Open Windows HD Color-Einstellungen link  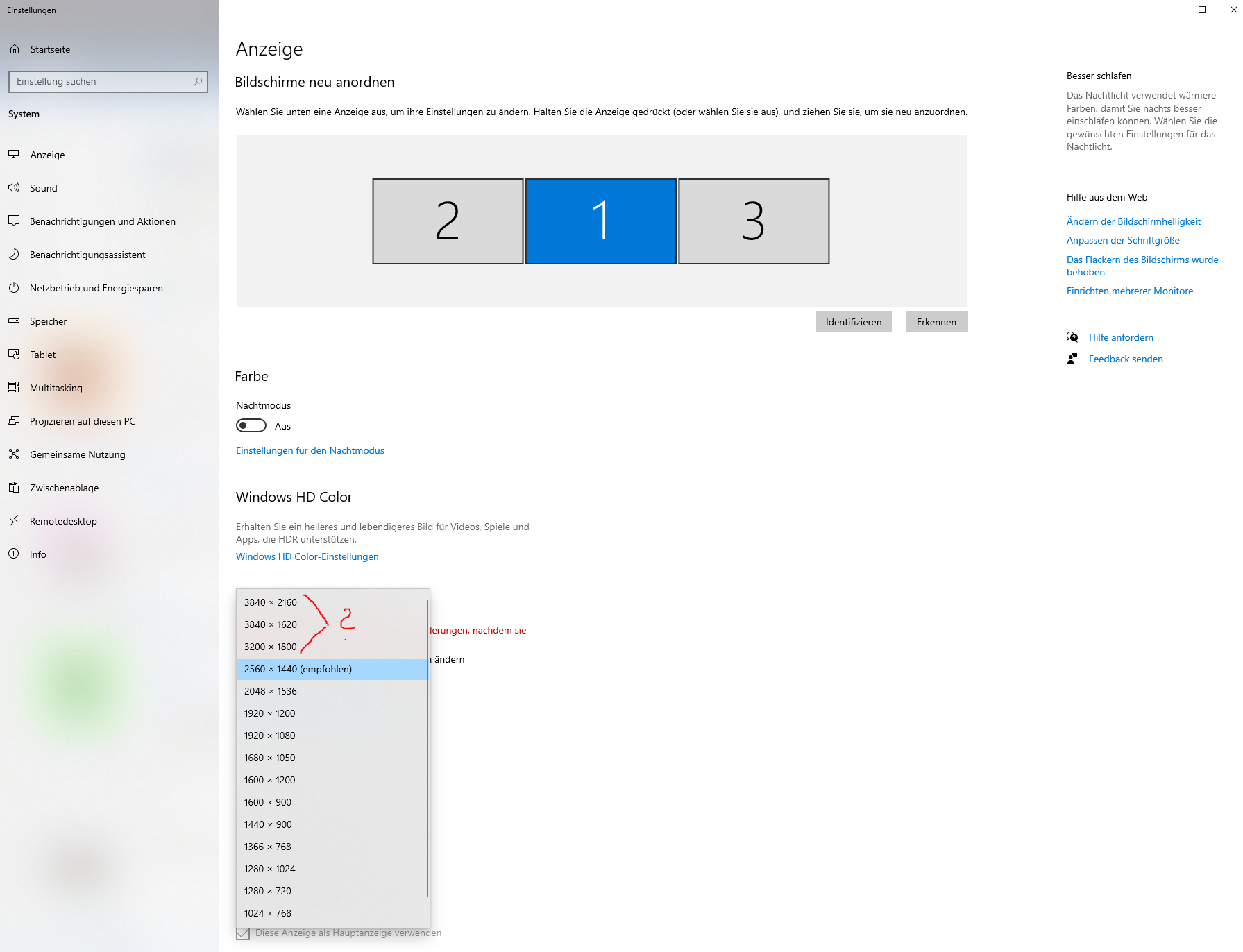(x=307, y=556)
